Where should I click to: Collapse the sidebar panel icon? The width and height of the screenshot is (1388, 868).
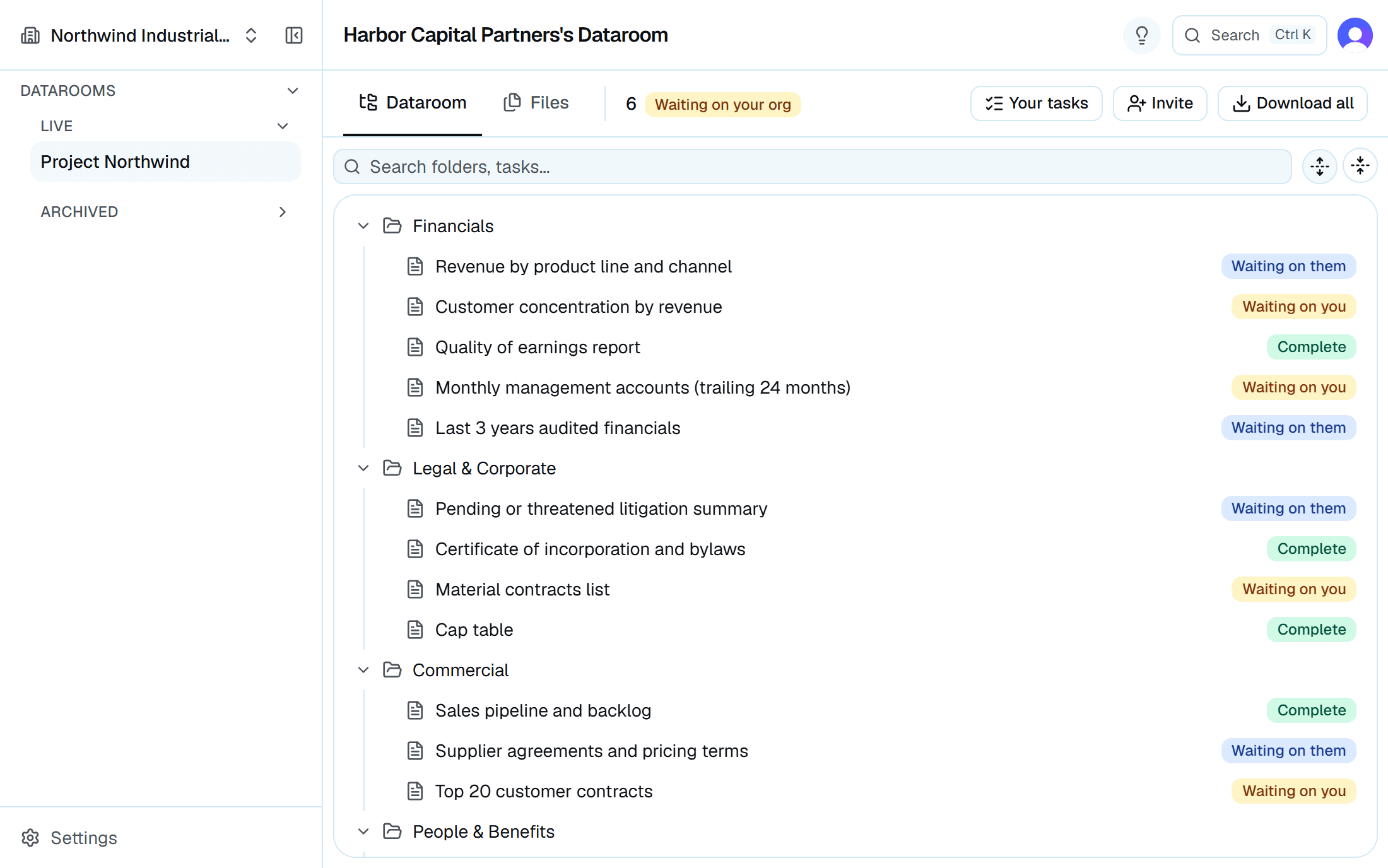(x=294, y=35)
